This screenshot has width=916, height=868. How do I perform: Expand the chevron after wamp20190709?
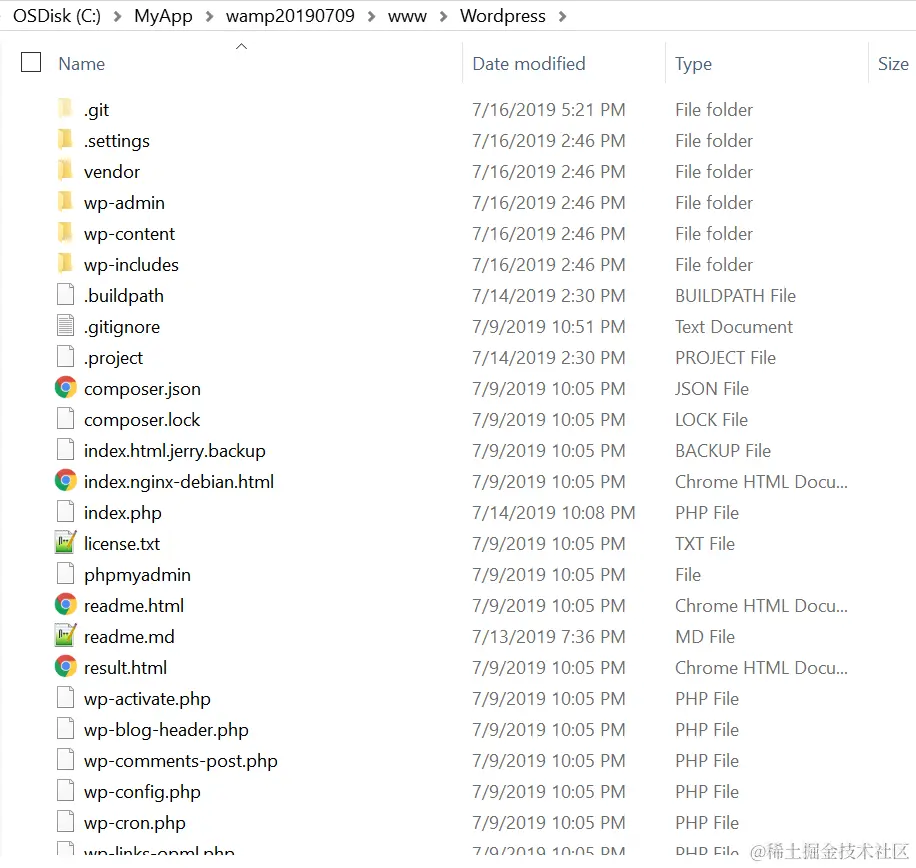[372, 16]
